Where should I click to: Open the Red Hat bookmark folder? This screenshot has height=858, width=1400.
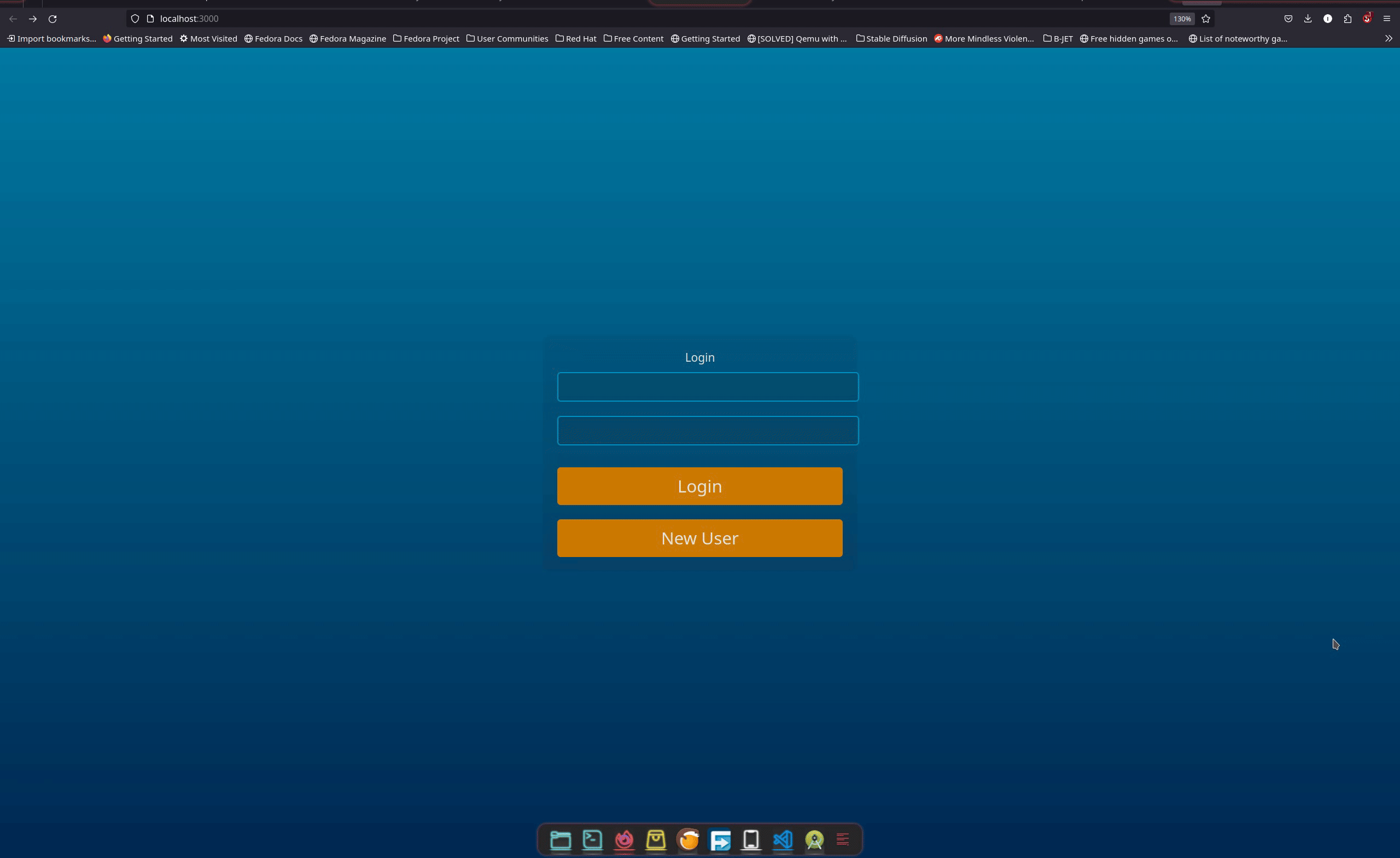[x=575, y=39]
